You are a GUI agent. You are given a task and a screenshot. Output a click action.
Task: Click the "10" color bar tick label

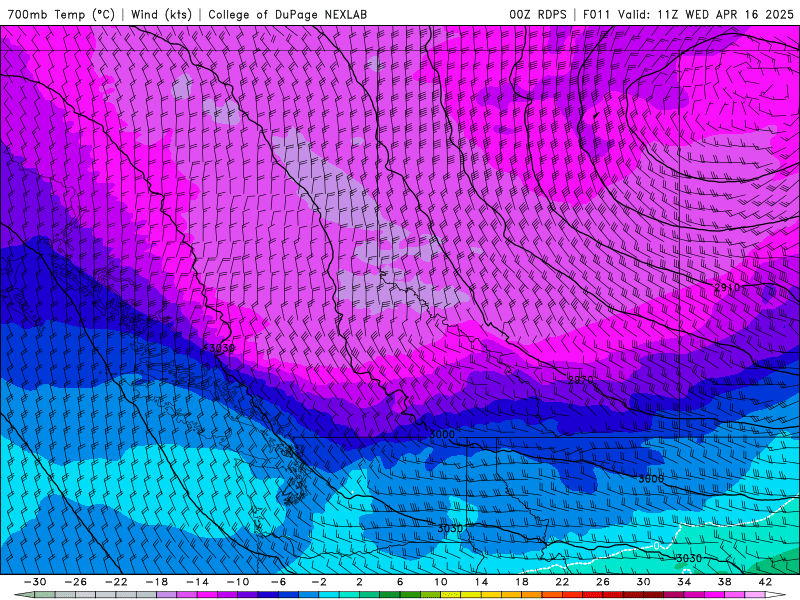tap(441, 582)
